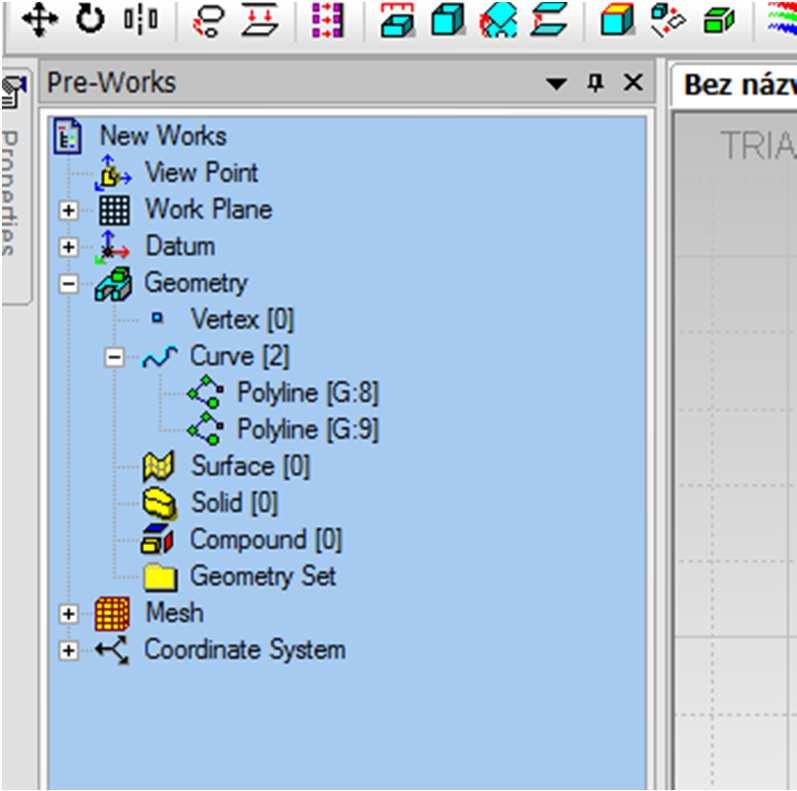Select Polyline [G:8]
This screenshot has width=797, height=791.
308,393
